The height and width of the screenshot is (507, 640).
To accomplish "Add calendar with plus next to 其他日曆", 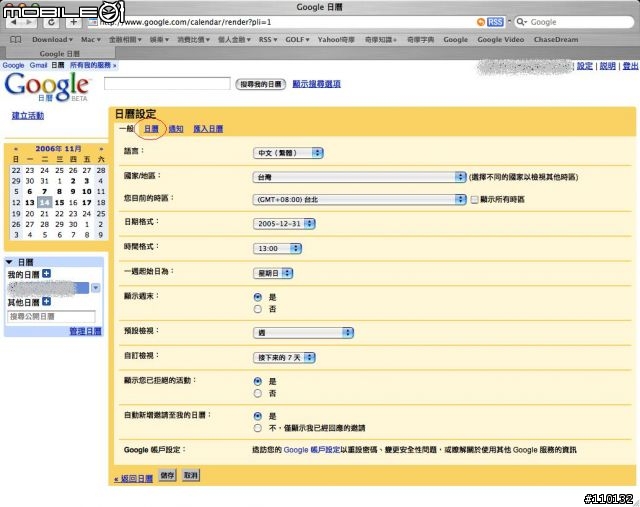I will [47, 301].
